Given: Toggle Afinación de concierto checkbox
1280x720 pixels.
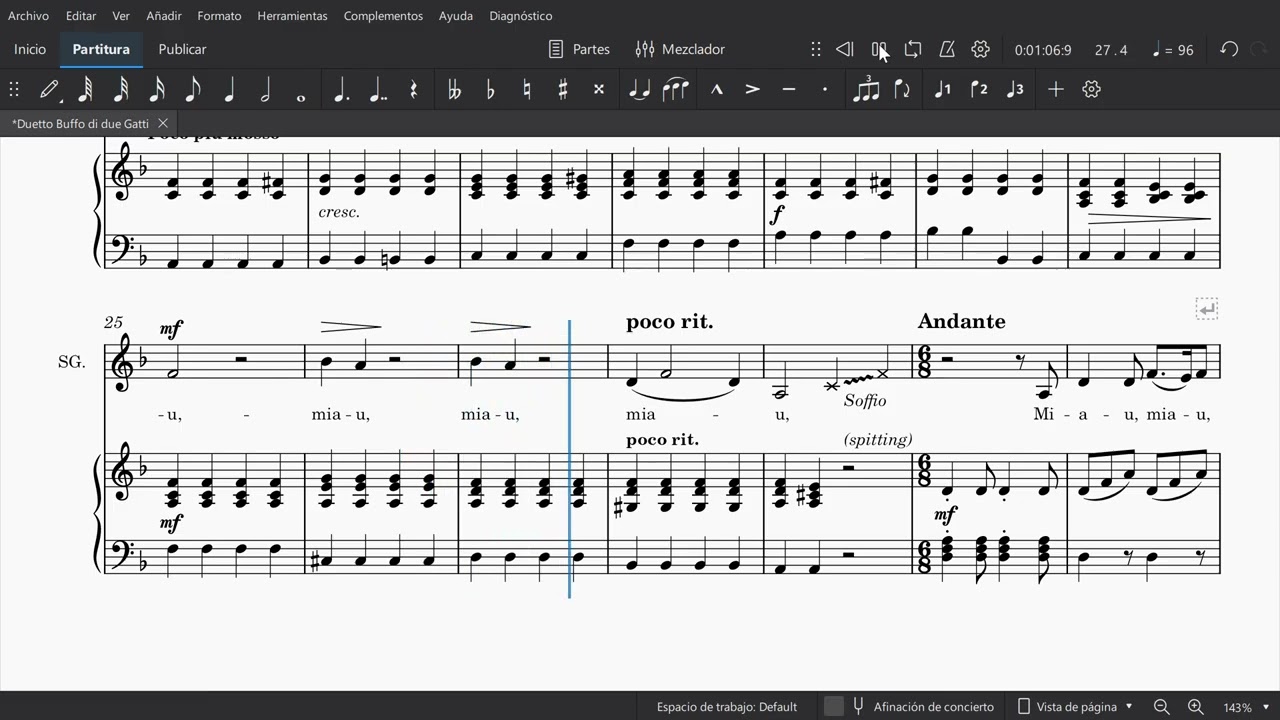Looking at the screenshot, I should tap(834, 706).
